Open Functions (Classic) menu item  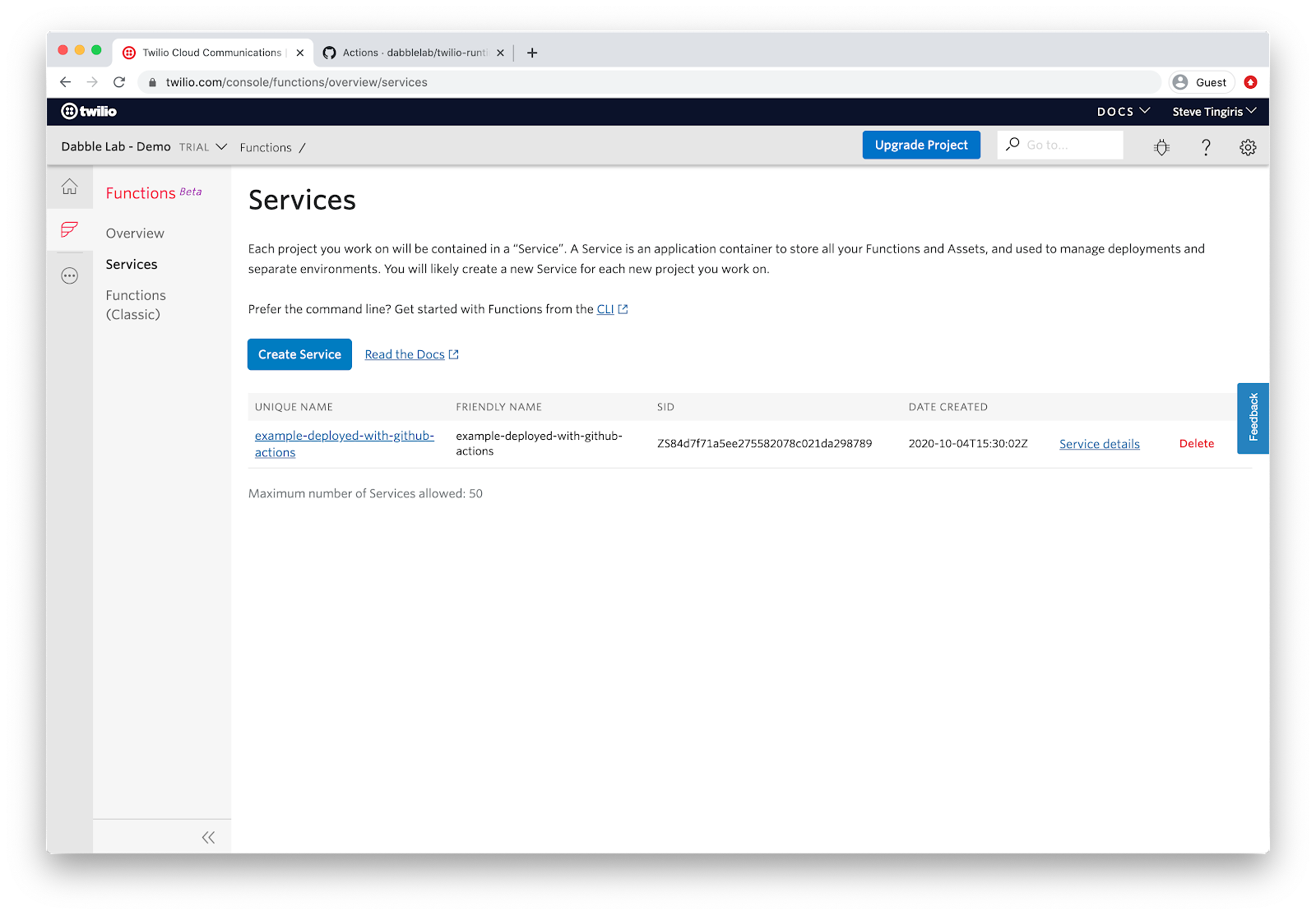click(136, 304)
